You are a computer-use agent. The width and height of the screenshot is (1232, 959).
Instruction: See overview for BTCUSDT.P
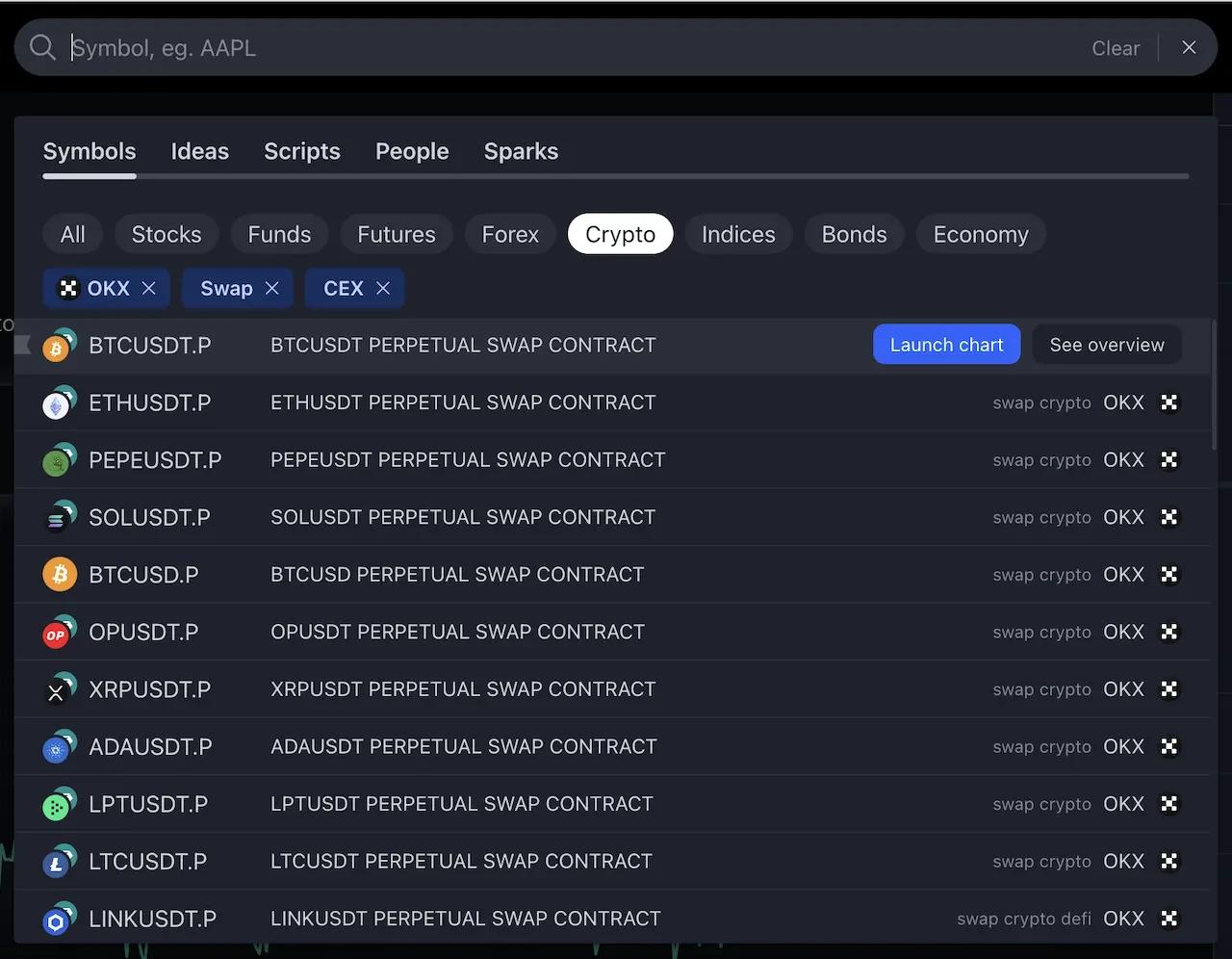(x=1107, y=345)
